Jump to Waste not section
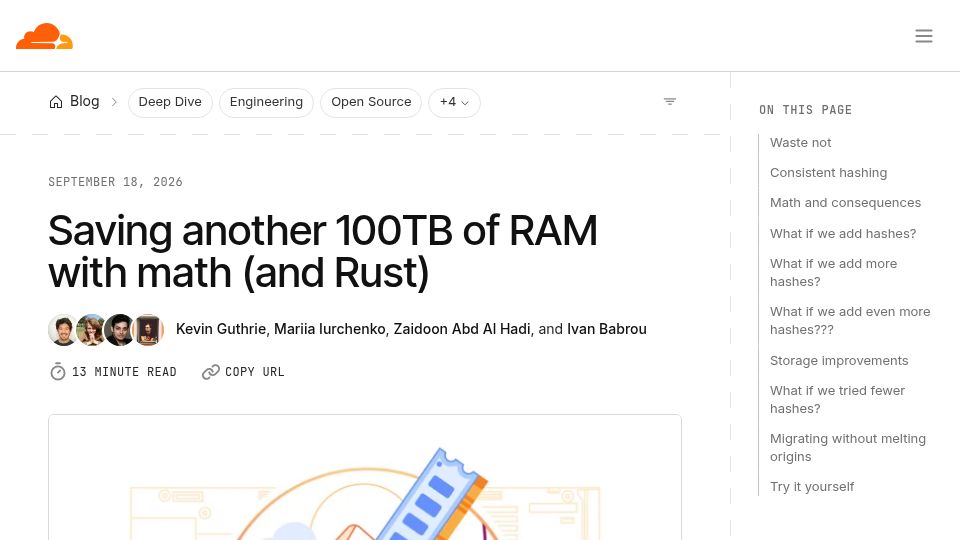Viewport: 960px width, 540px height. coord(800,143)
